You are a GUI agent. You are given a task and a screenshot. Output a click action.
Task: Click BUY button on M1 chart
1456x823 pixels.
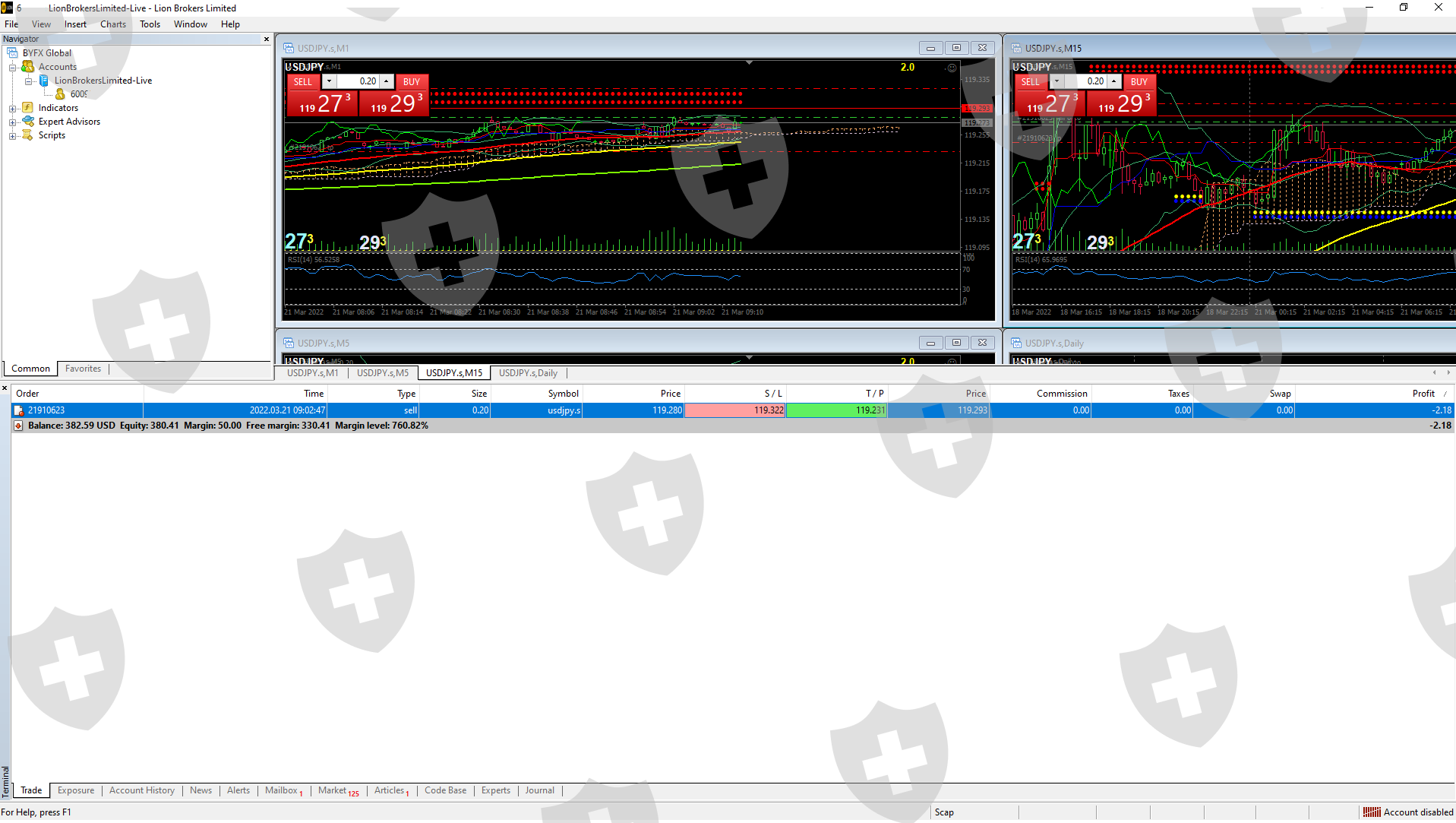click(x=412, y=81)
